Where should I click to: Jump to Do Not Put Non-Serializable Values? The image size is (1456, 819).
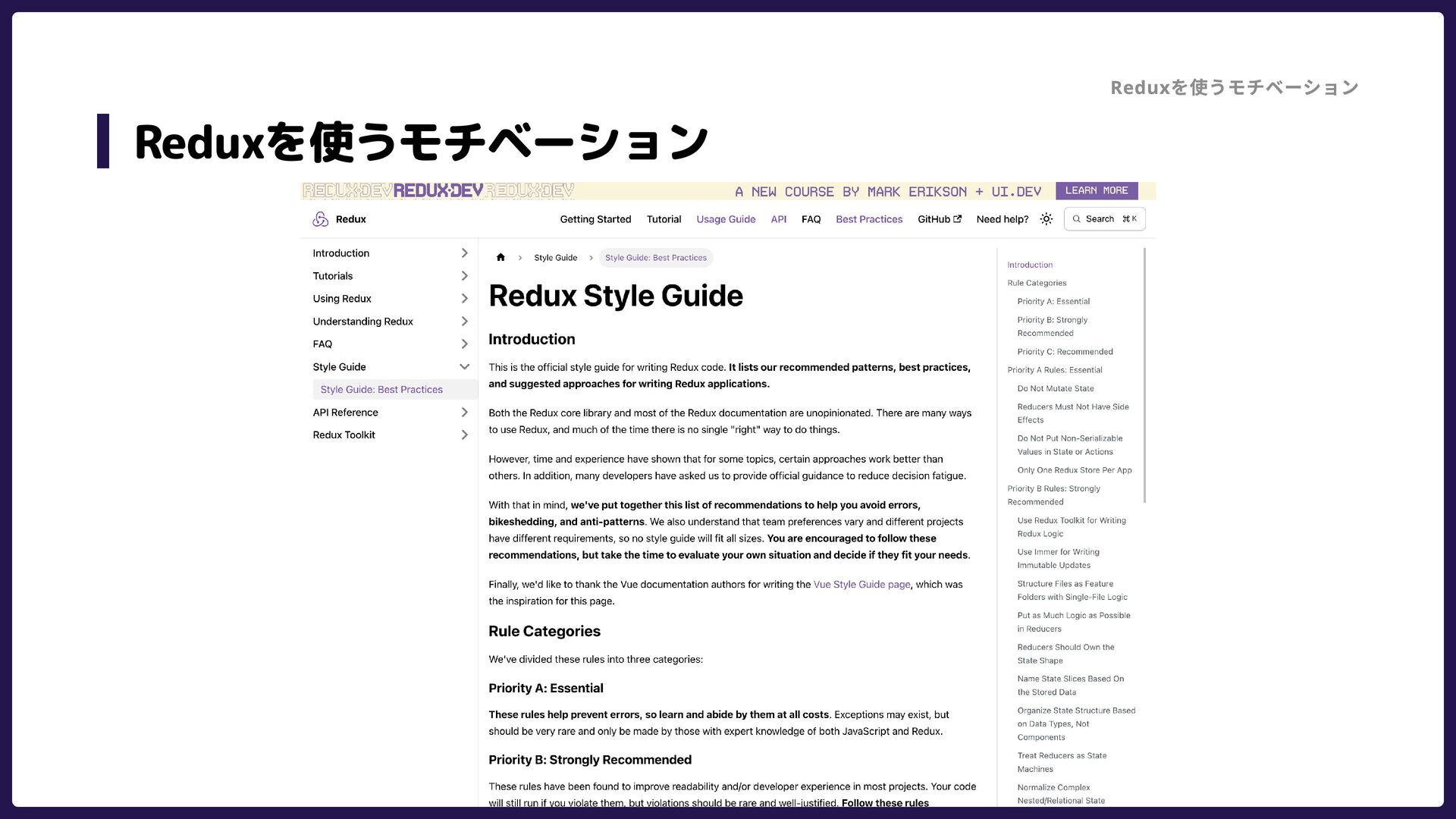[1069, 445]
